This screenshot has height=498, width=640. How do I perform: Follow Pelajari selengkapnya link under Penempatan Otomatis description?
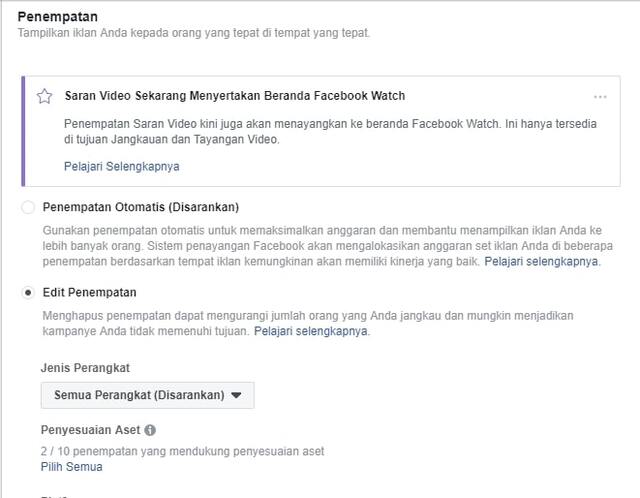(x=541, y=261)
